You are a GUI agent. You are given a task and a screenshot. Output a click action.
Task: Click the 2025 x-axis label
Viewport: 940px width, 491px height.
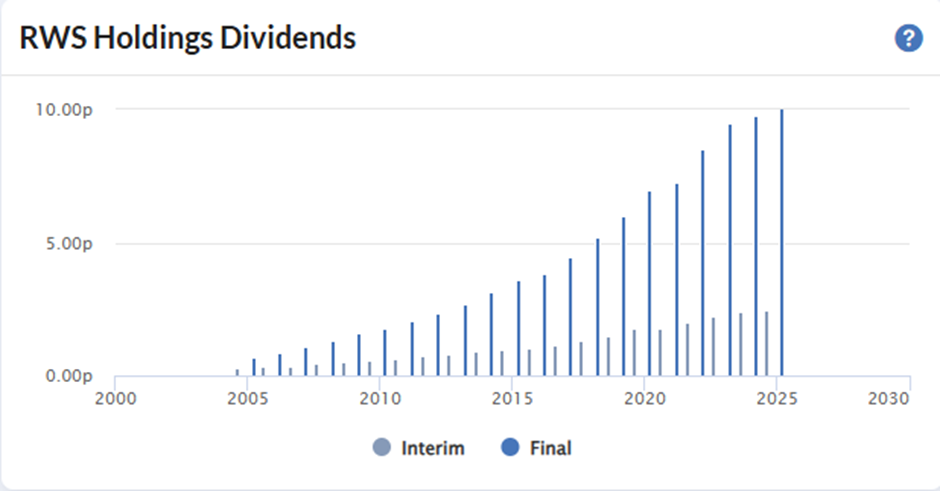(777, 399)
